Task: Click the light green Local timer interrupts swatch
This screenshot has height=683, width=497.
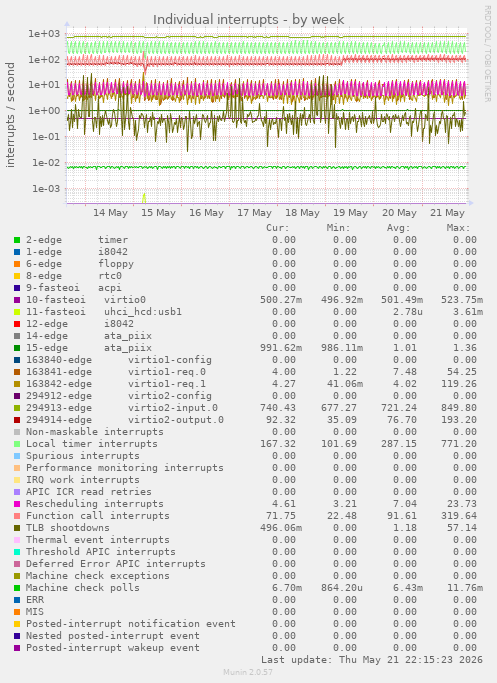Action: point(17,444)
